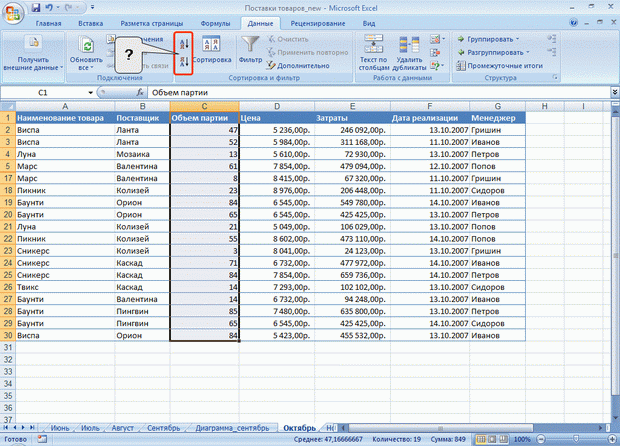
Task: Select row 17 header
Action: 8,178
